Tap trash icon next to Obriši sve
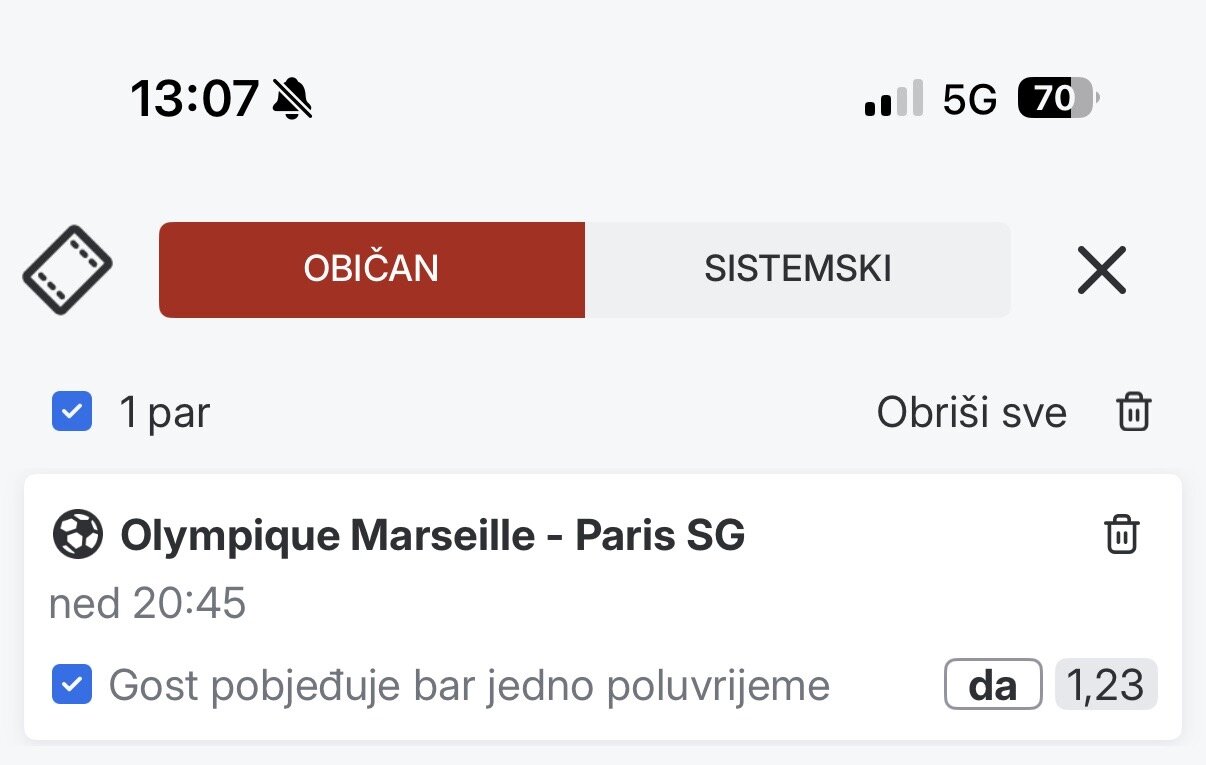Image resolution: width=1206 pixels, height=765 pixels. [1134, 412]
